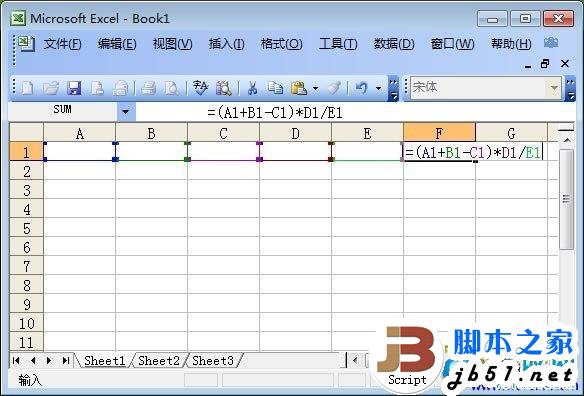Save the workbook with the floppy icon
Viewport: 584px width, 396px height.
coord(74,88)
